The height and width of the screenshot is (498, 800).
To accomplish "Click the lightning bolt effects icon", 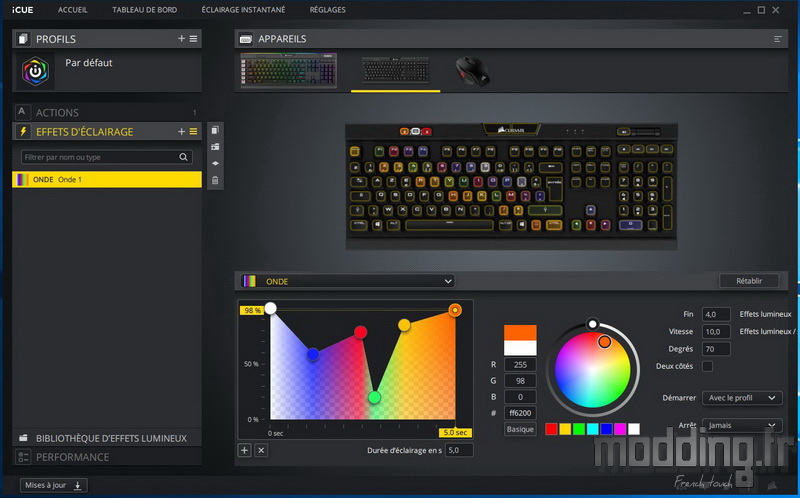I will point(22,132).
